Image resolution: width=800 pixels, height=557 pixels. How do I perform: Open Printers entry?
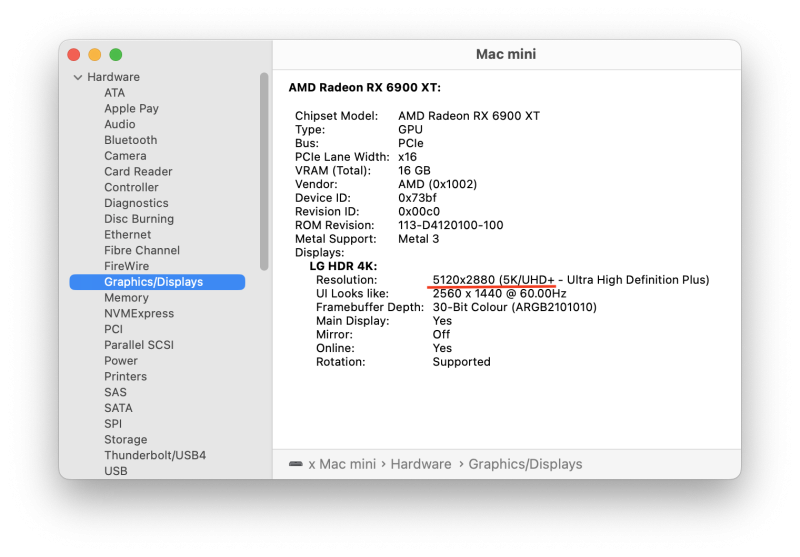point(126,377)
